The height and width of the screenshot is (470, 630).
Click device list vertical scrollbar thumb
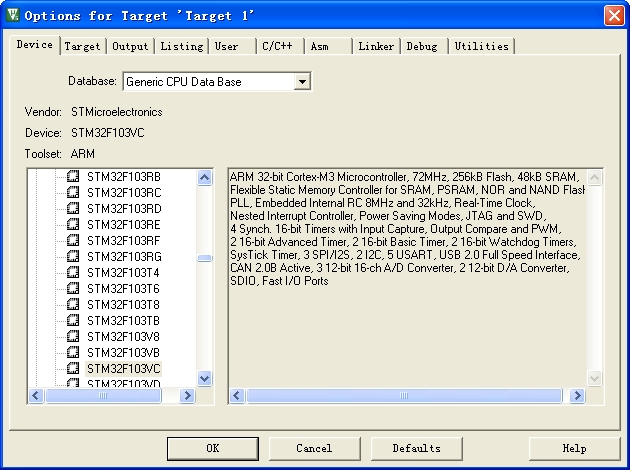205,258
